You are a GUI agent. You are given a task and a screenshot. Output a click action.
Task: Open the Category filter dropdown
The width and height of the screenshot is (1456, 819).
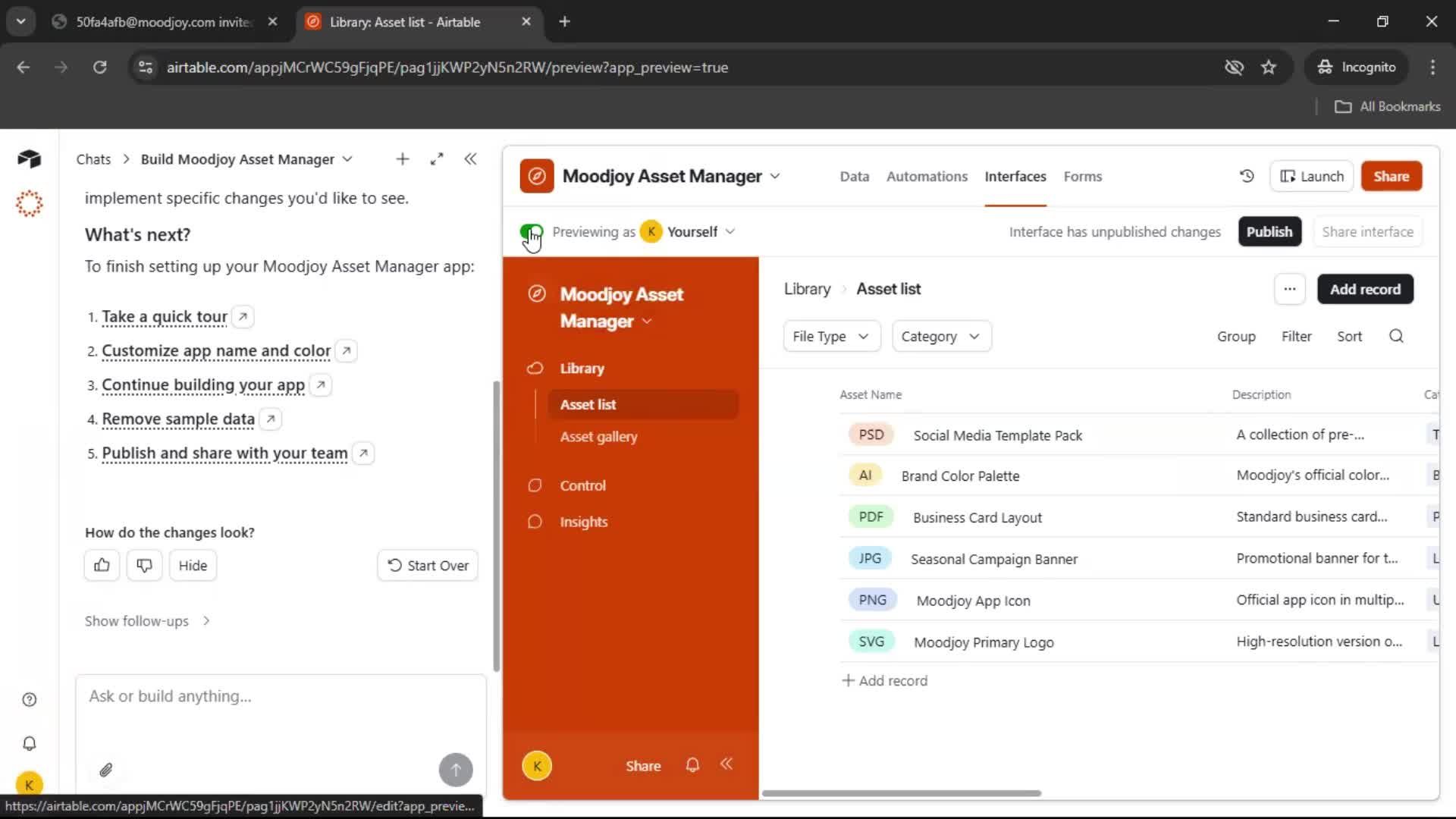click(x=941, y=336)
